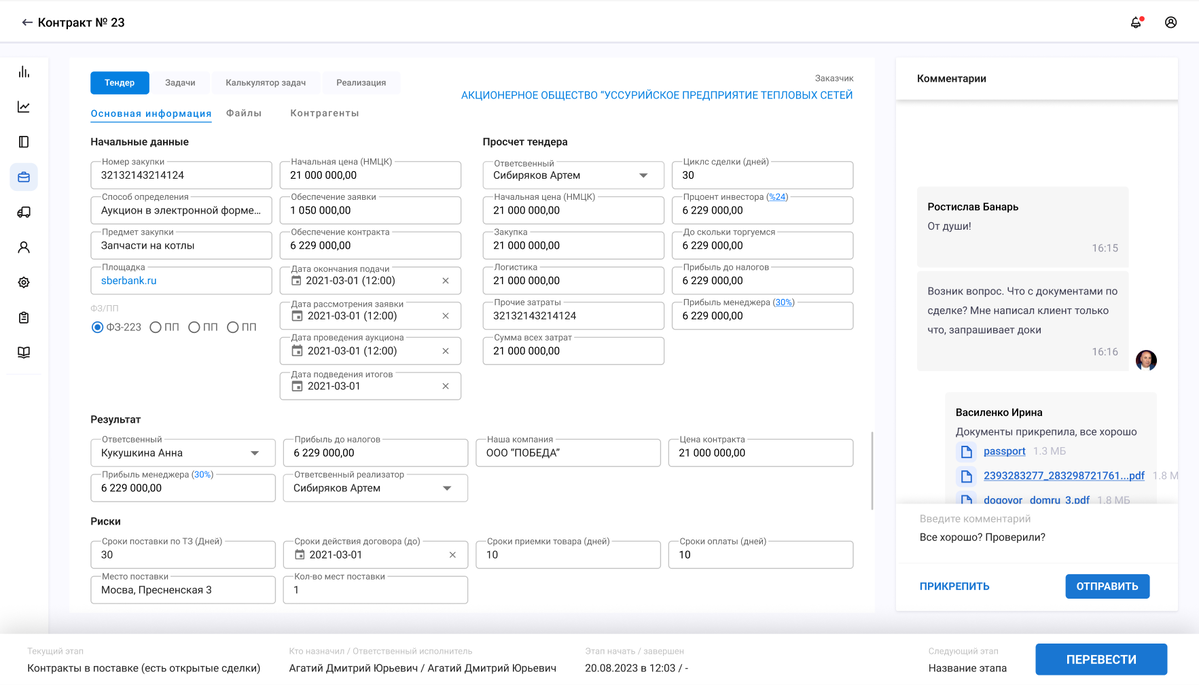Open the passport attachment link
The height and width of the screenshot is (685, 1199).
tap(1004, 451)
